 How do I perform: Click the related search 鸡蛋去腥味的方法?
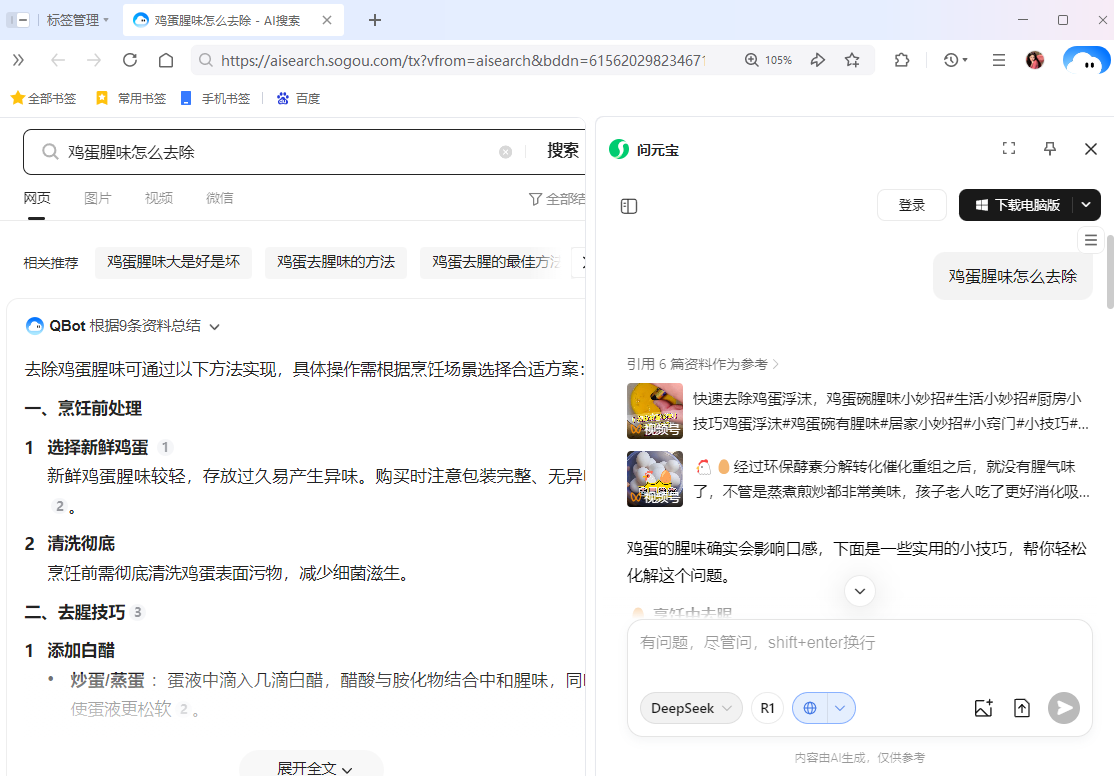[335, 262]
